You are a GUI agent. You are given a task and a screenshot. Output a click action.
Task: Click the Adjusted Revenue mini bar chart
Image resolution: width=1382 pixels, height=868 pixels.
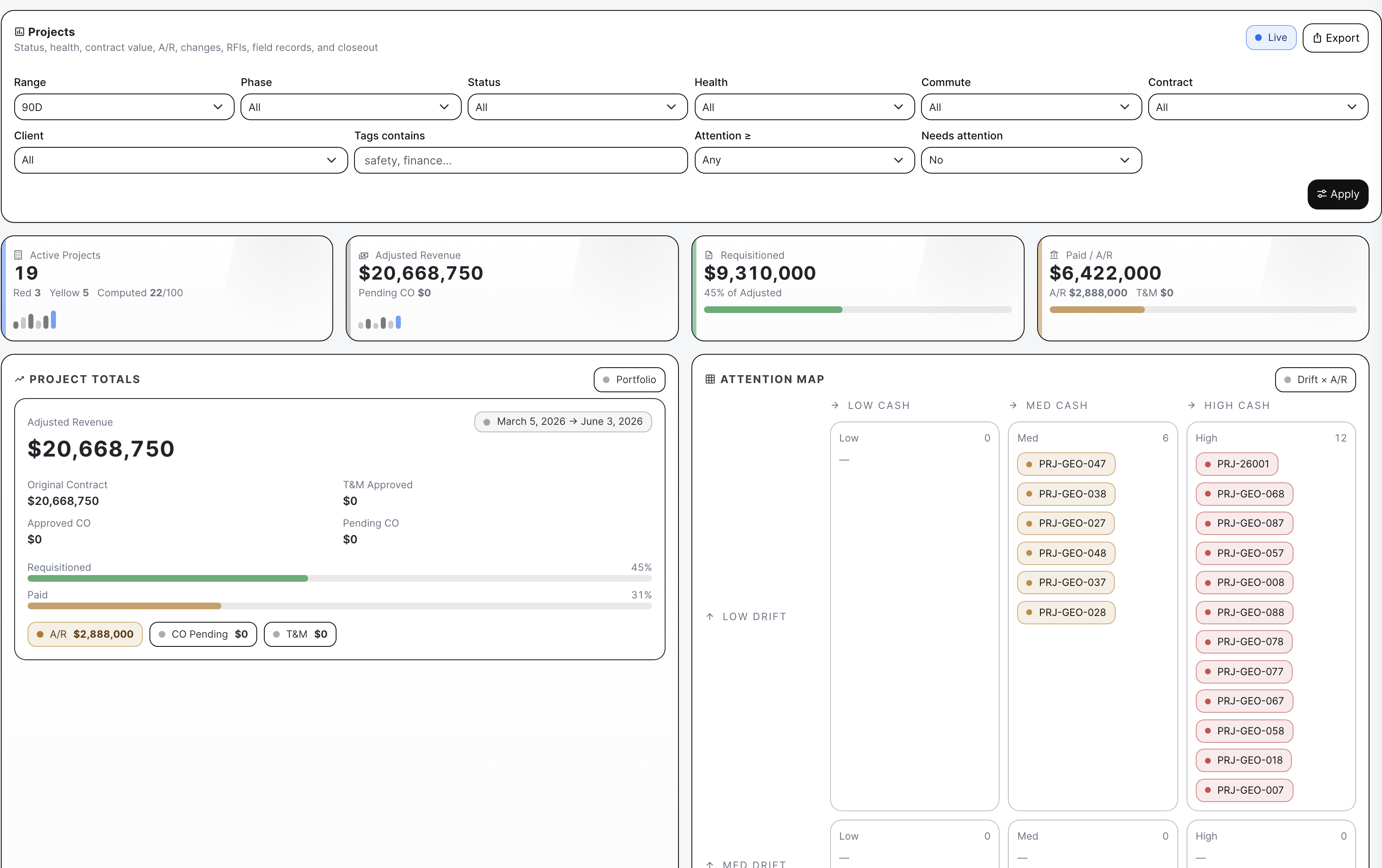380,322
